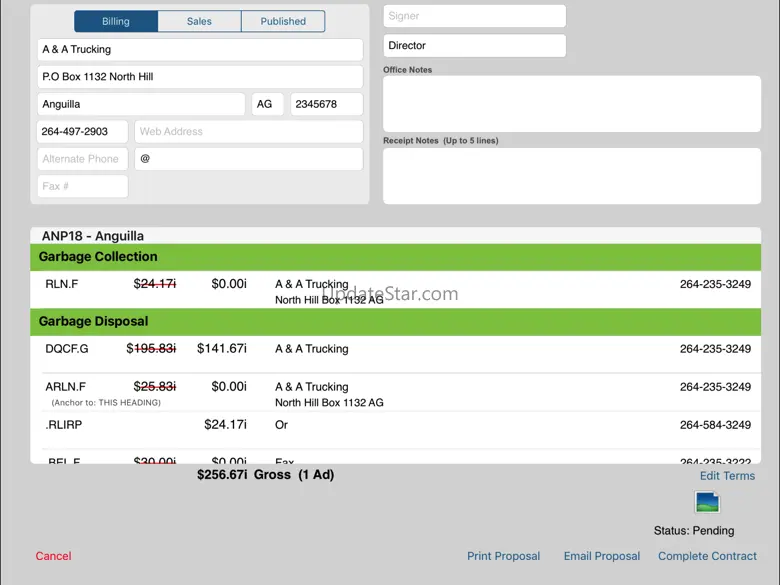Click inside the Office Notes box
Image resolution: width=780 pixels, height=585 pixels.
[572, 104]
